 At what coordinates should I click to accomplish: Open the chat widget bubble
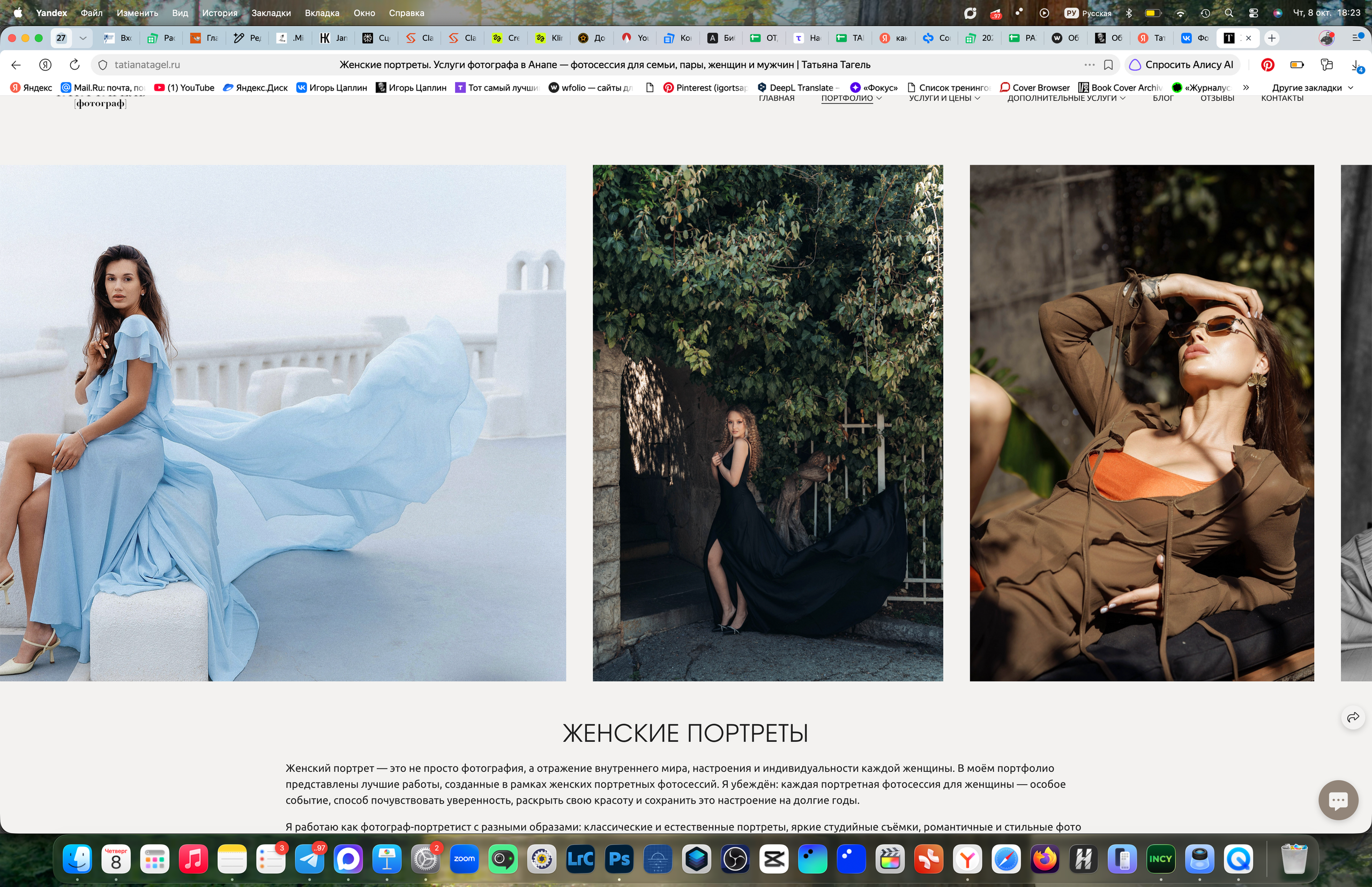(1338, 800)
